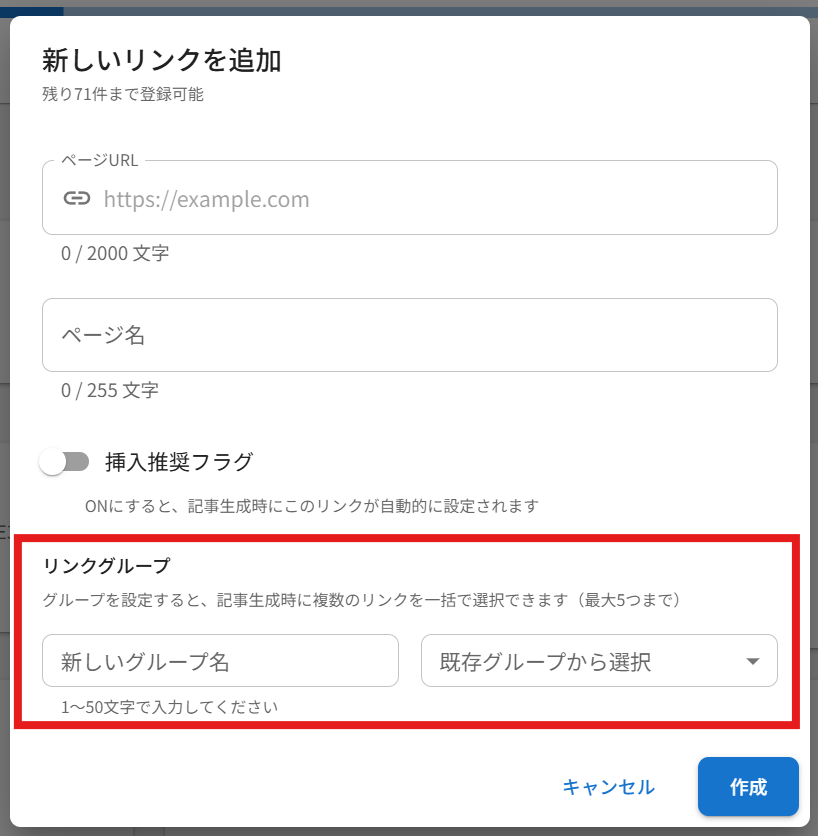The width and height of the screenshot is (818, 836).
Task: Focus the ページURL input field
Action: 430,199
